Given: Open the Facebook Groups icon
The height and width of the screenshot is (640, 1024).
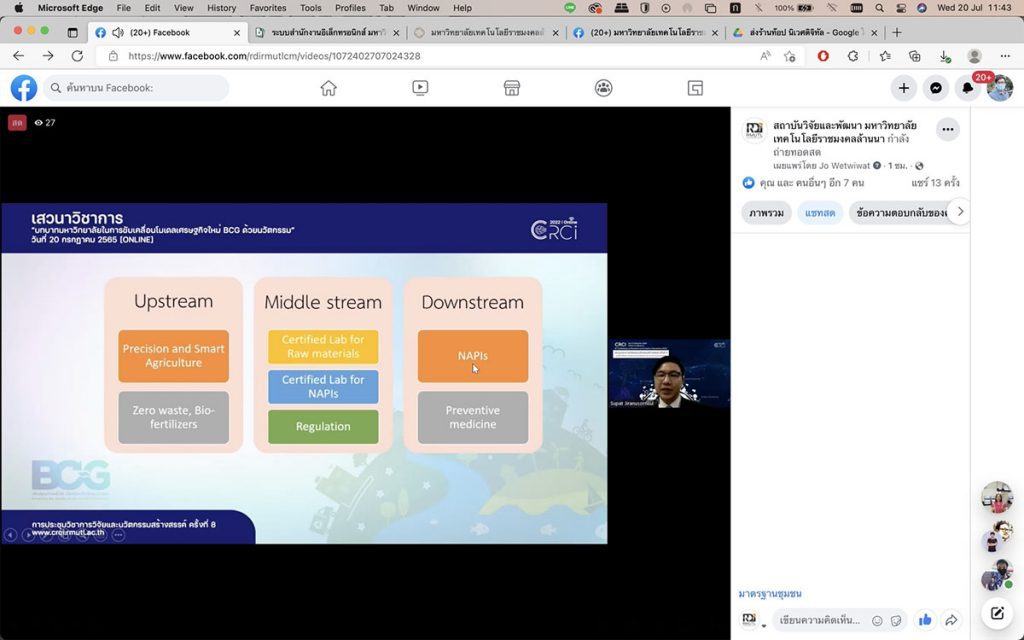Looking at the screenshot, I should tap(603, 88).
